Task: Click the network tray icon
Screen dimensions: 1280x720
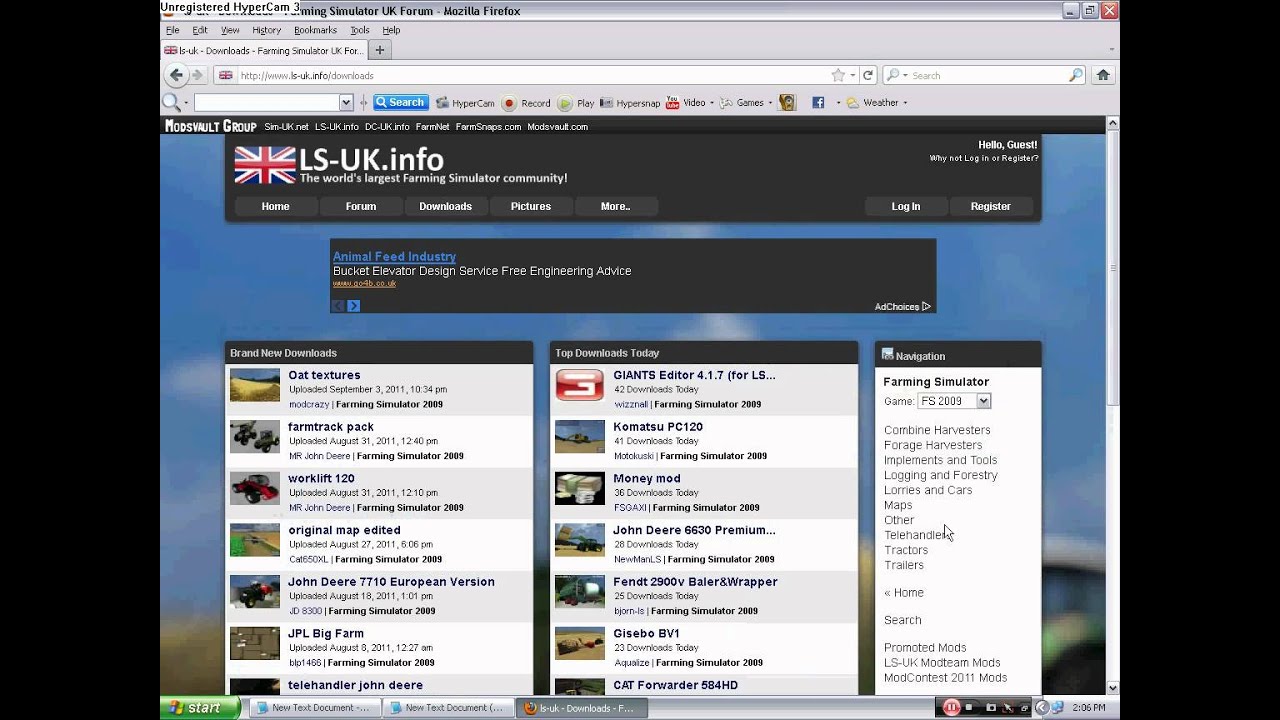Action: 1055,707
